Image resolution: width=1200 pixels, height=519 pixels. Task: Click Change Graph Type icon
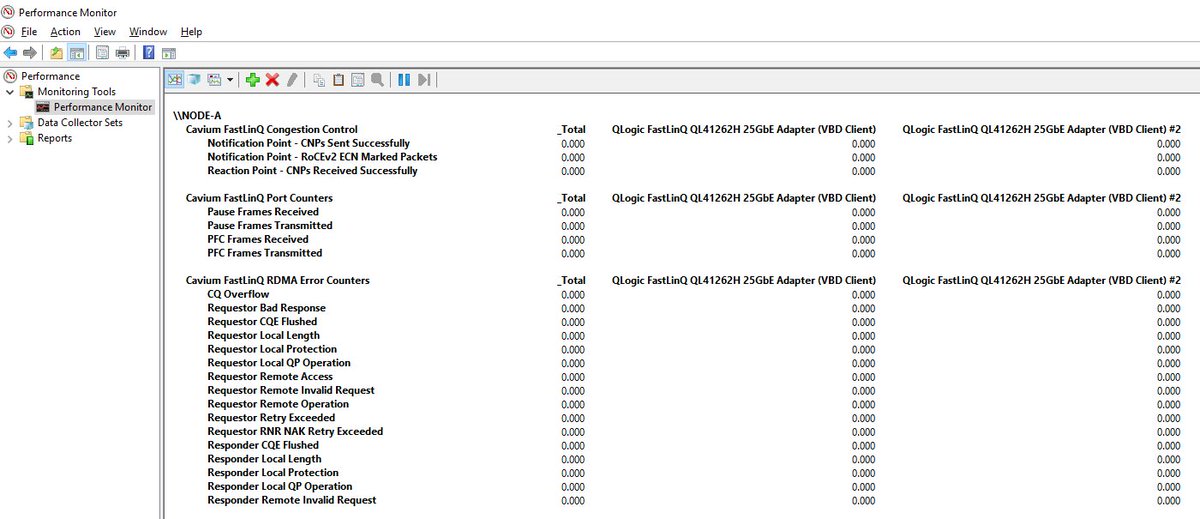[x=215, y=79]
